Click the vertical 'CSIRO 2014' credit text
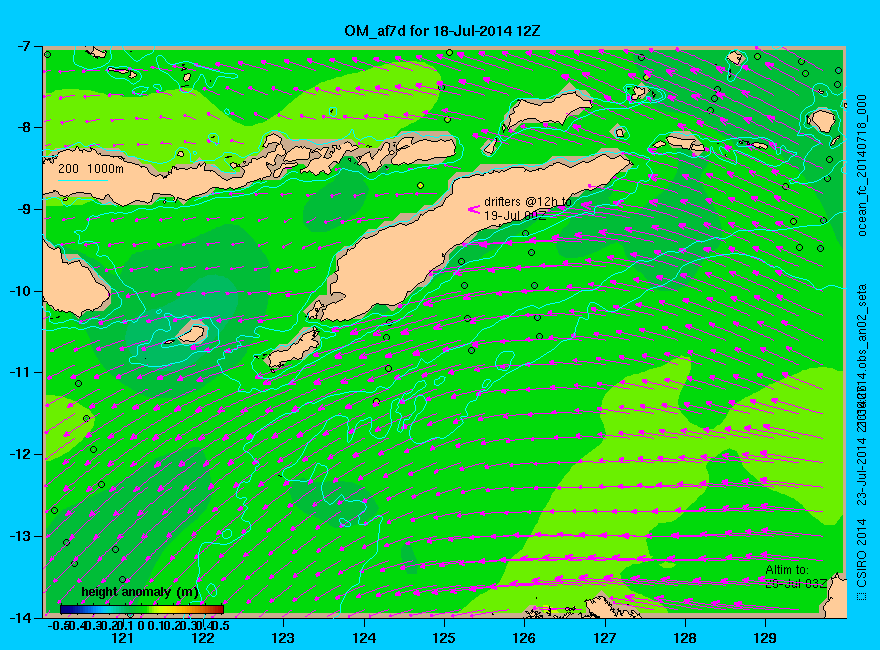This screenshot has width=880, height=650. (x=863, y=553)
